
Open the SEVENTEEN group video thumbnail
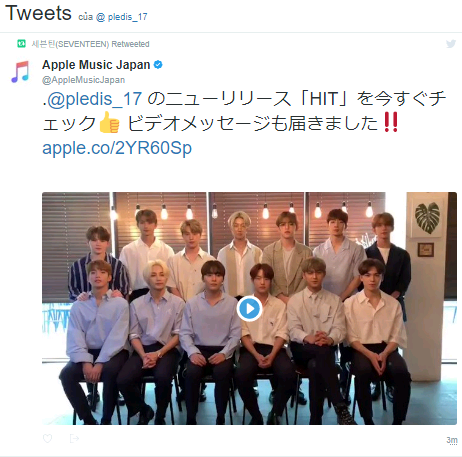point(249,308)
